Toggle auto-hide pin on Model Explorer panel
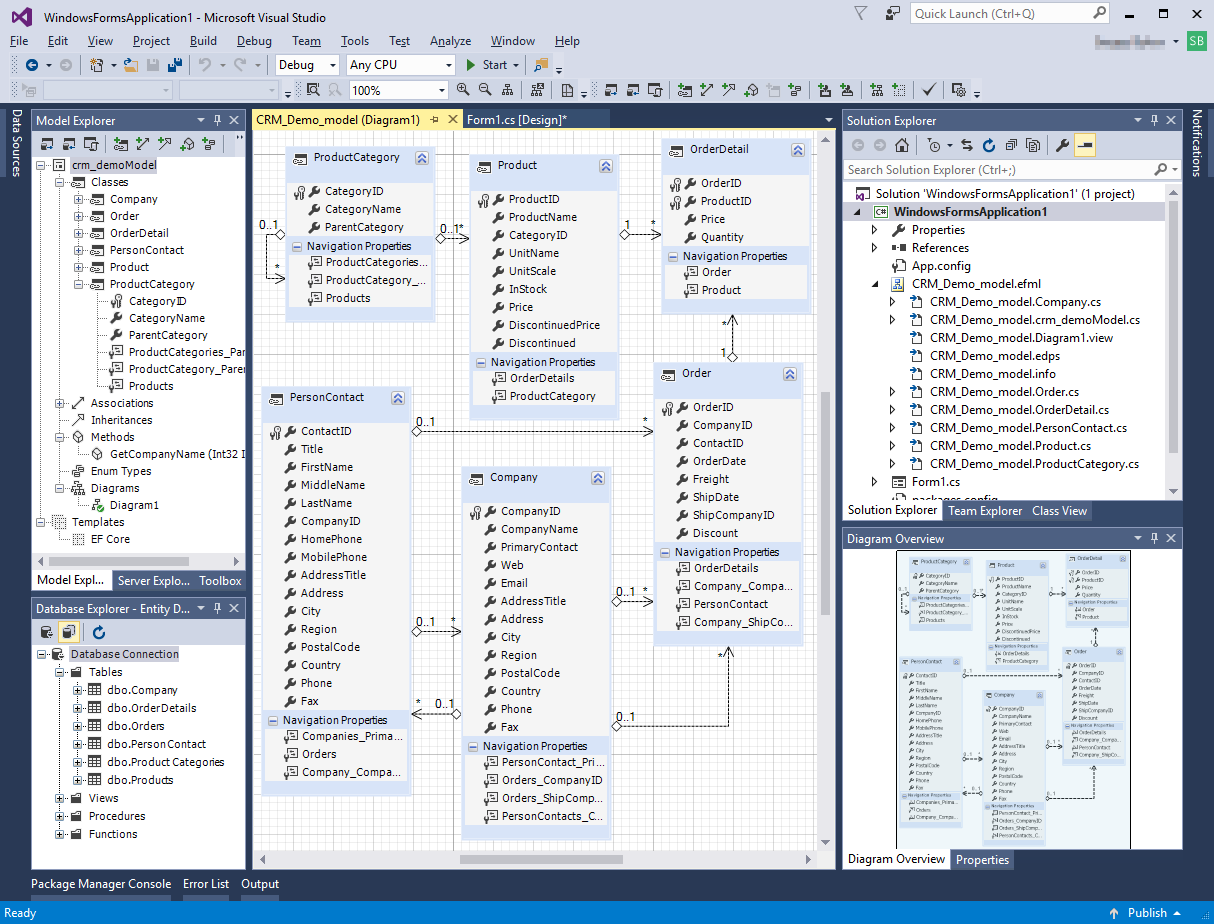Screen dimensions: 1214x924 [x=218, y=120]
